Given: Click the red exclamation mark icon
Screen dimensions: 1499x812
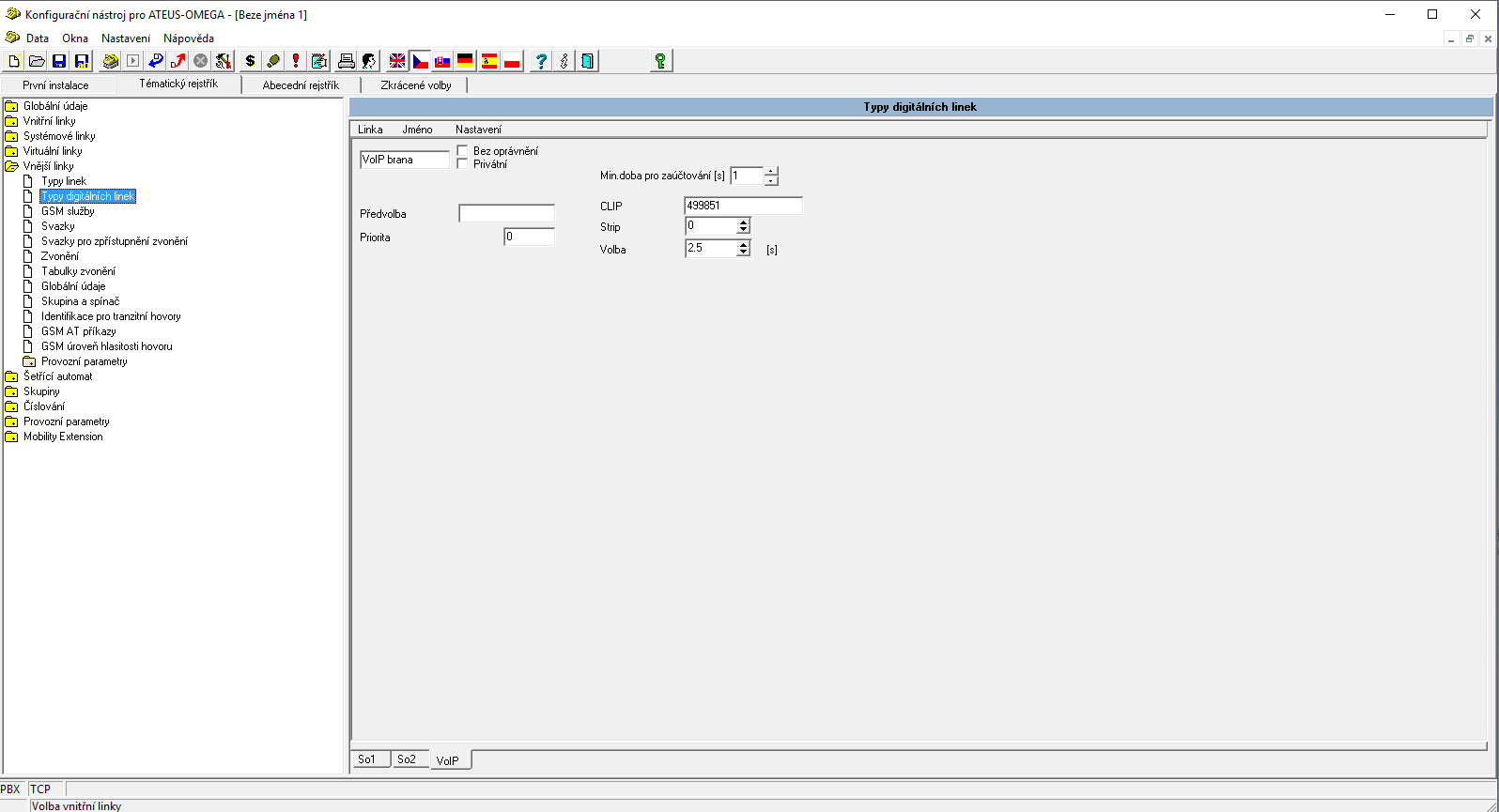Looking at the screenshot, I should pyautogui.click(x=296, y=61).
